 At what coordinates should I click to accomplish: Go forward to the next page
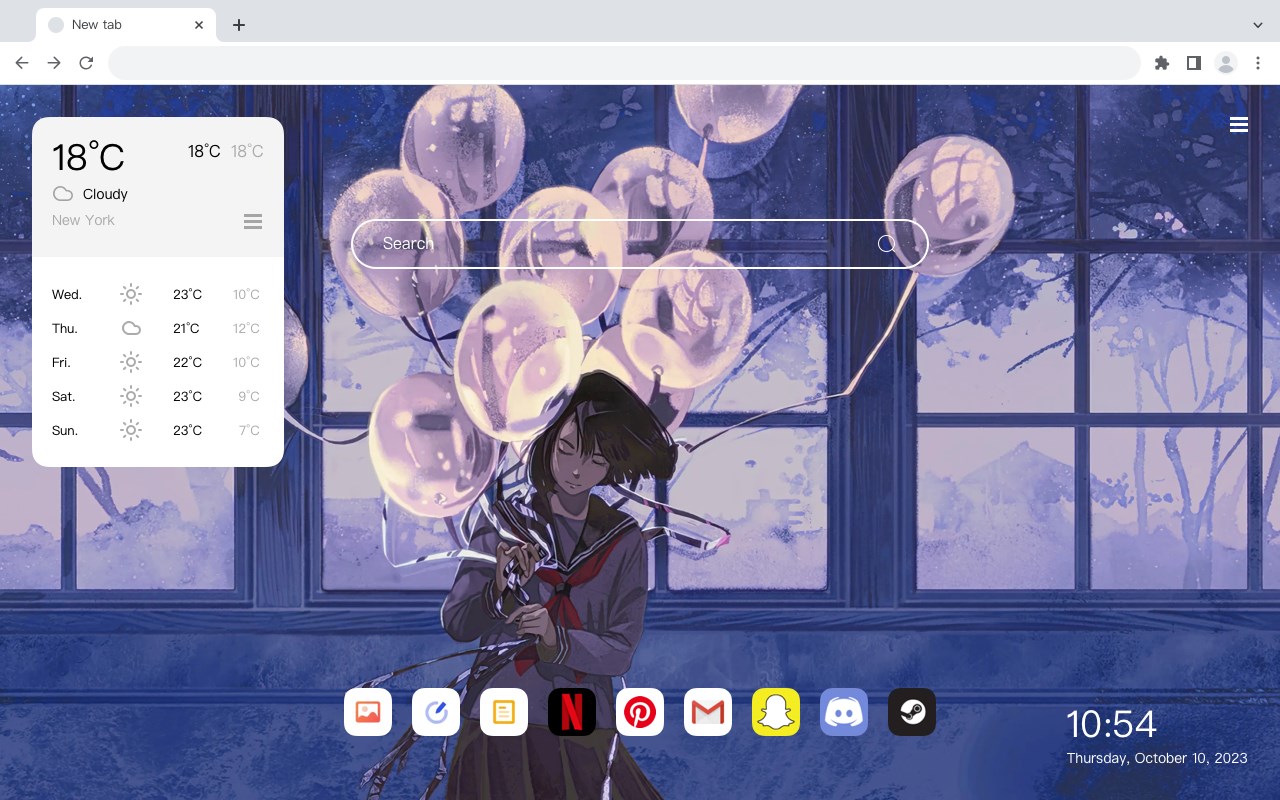54,63
